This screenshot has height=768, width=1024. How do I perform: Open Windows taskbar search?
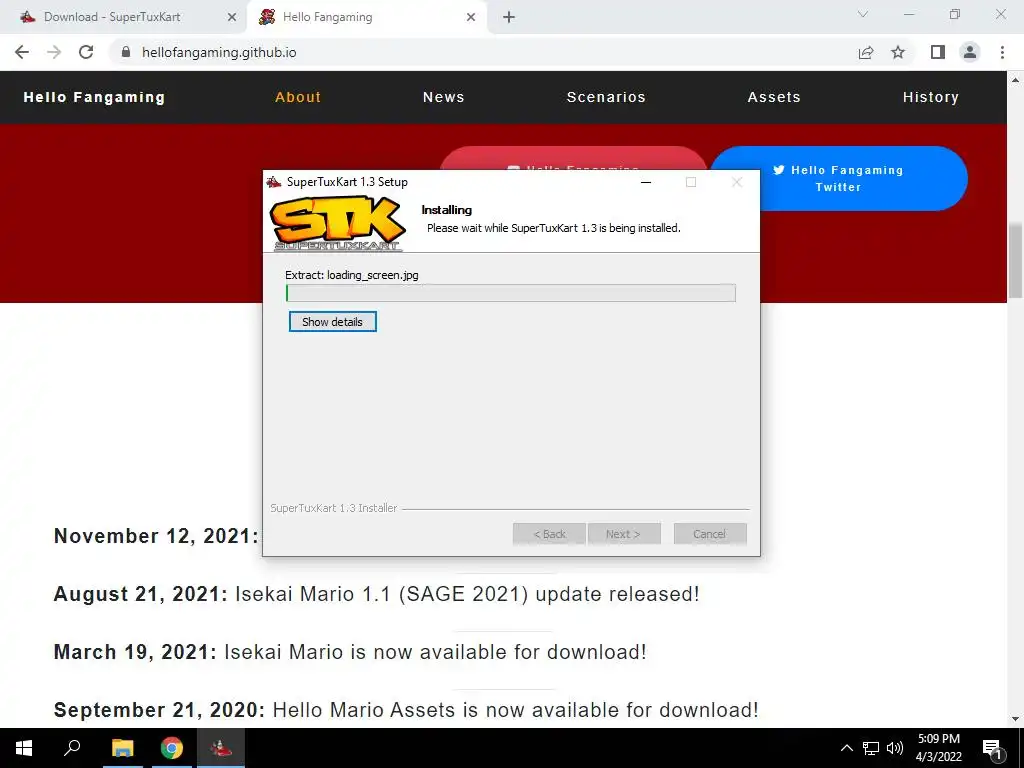click(72, 748)
